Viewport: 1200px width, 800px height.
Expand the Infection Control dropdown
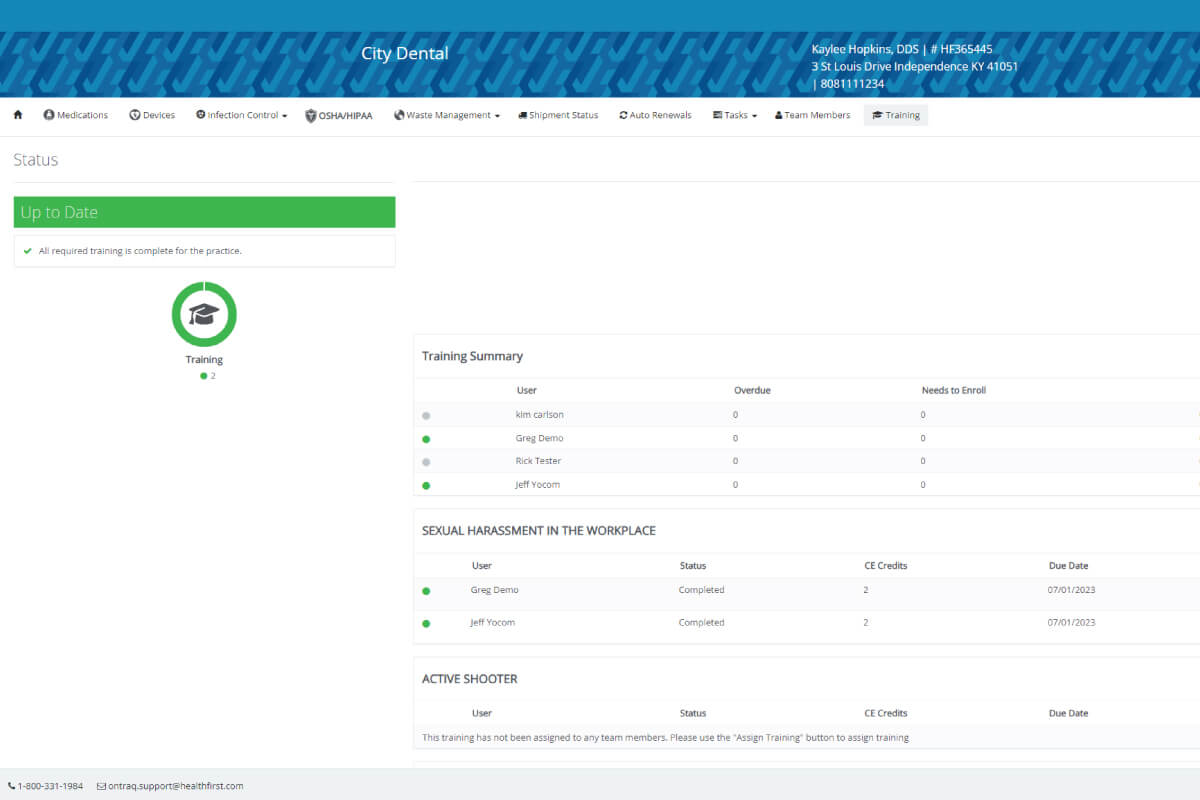tap(242, 115)
